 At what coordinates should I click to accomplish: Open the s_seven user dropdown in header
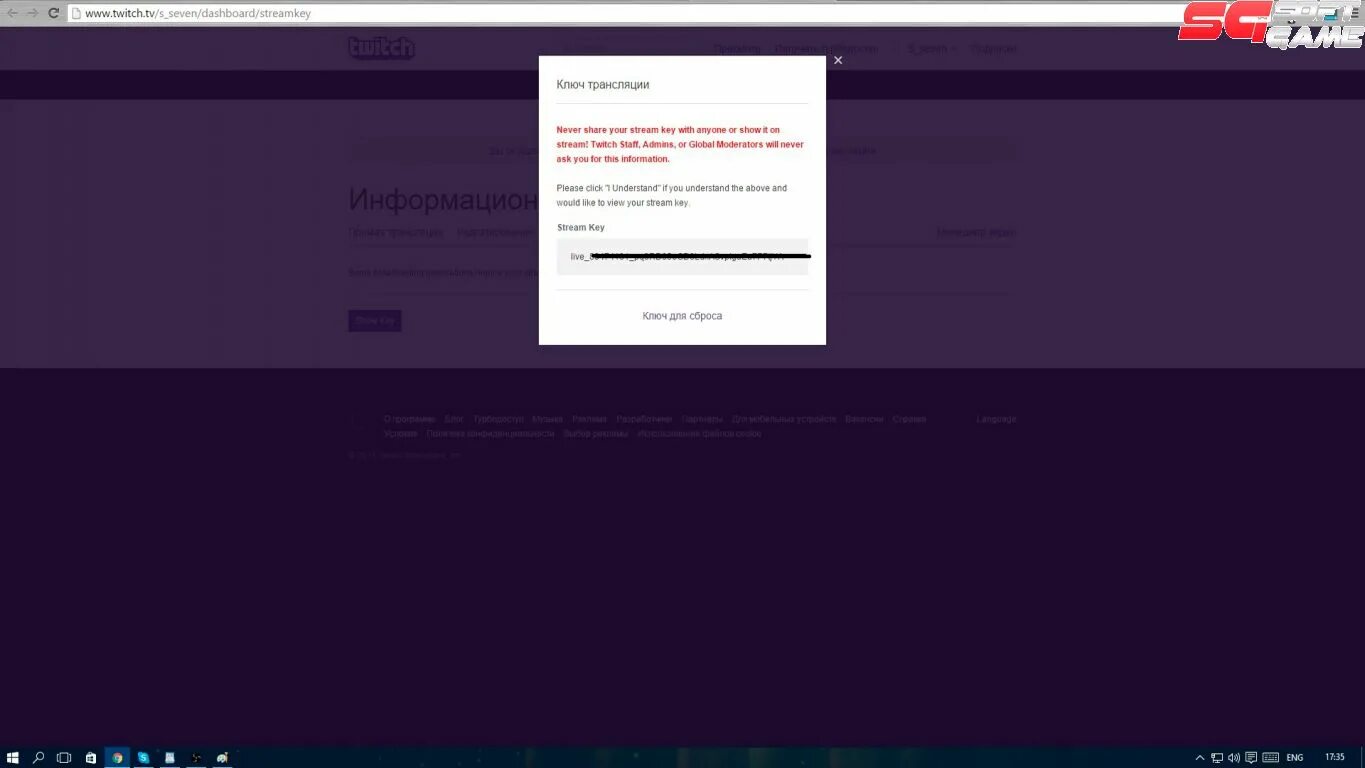pyautogui.click(x=931, y=49)
